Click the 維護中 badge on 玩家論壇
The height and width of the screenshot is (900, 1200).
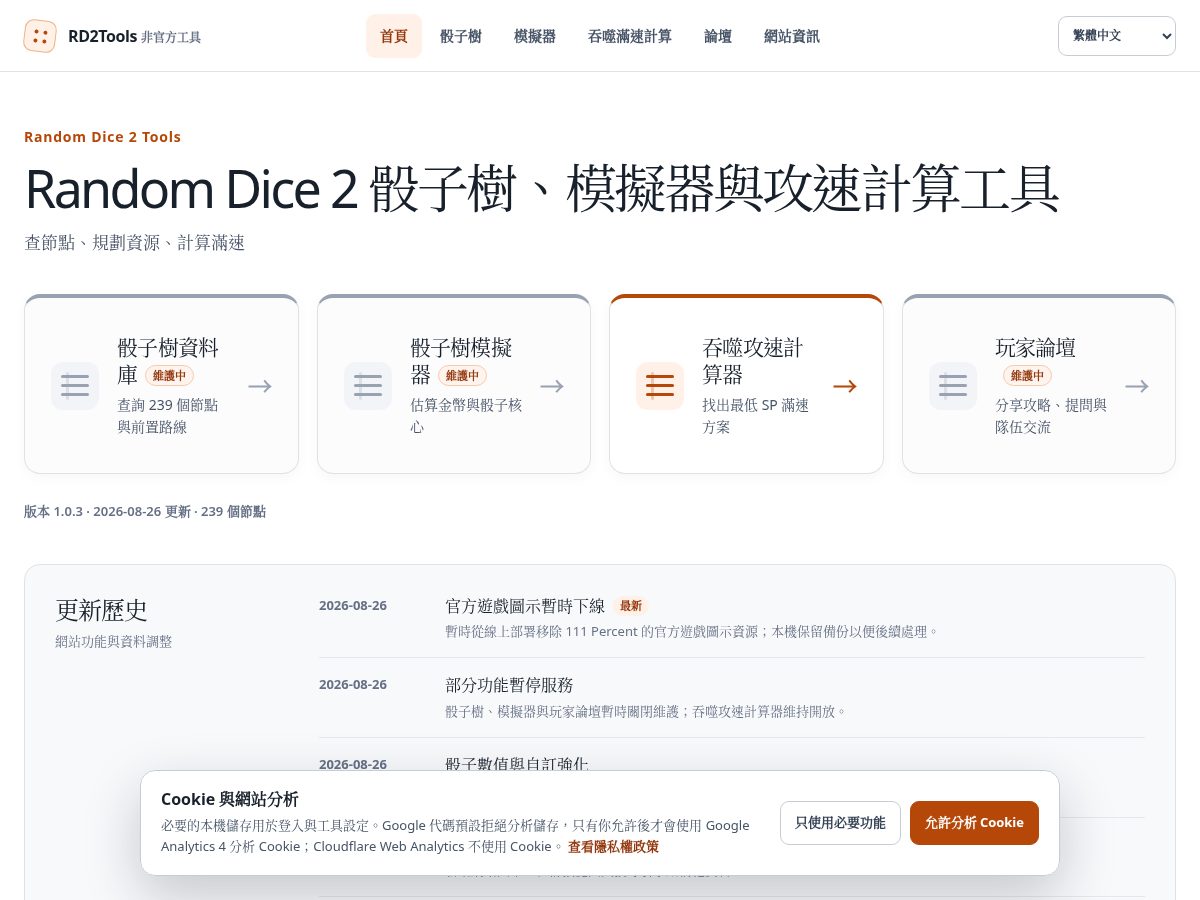1027,376
